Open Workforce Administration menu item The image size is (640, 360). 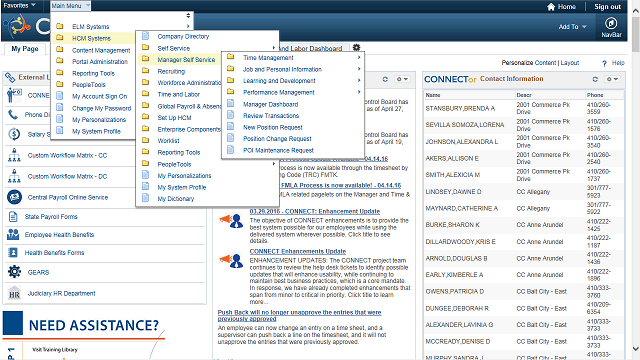[189, 82]
